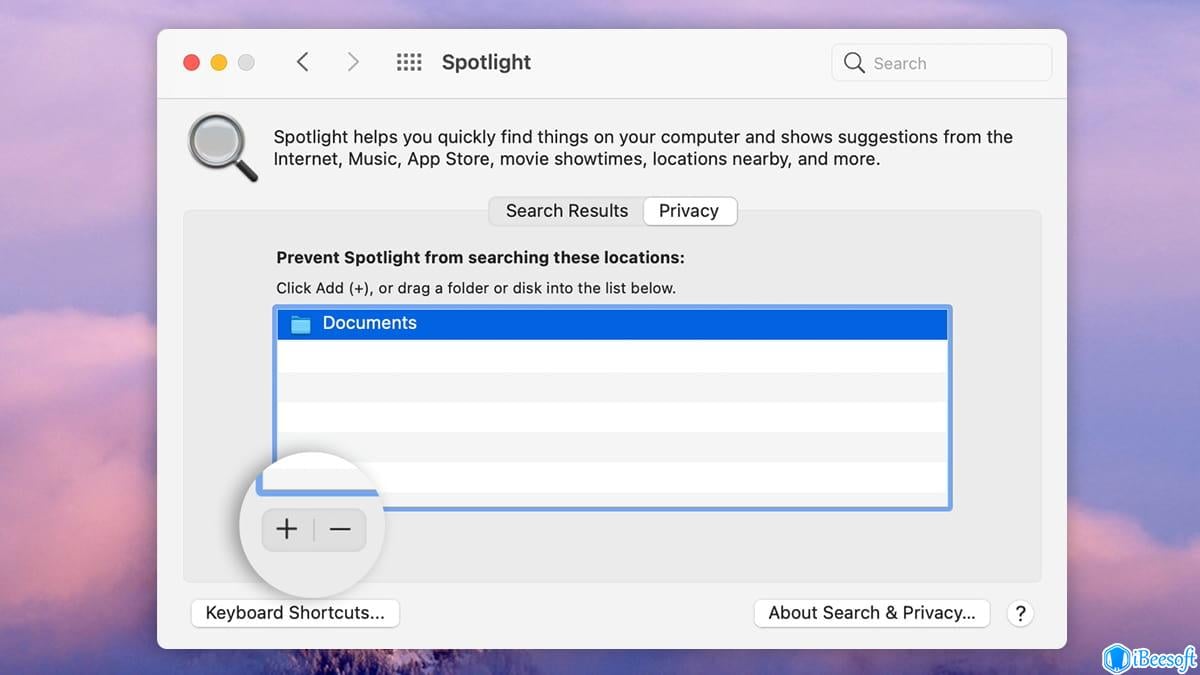Minimize the window with the yellow button

coord(218,62)
